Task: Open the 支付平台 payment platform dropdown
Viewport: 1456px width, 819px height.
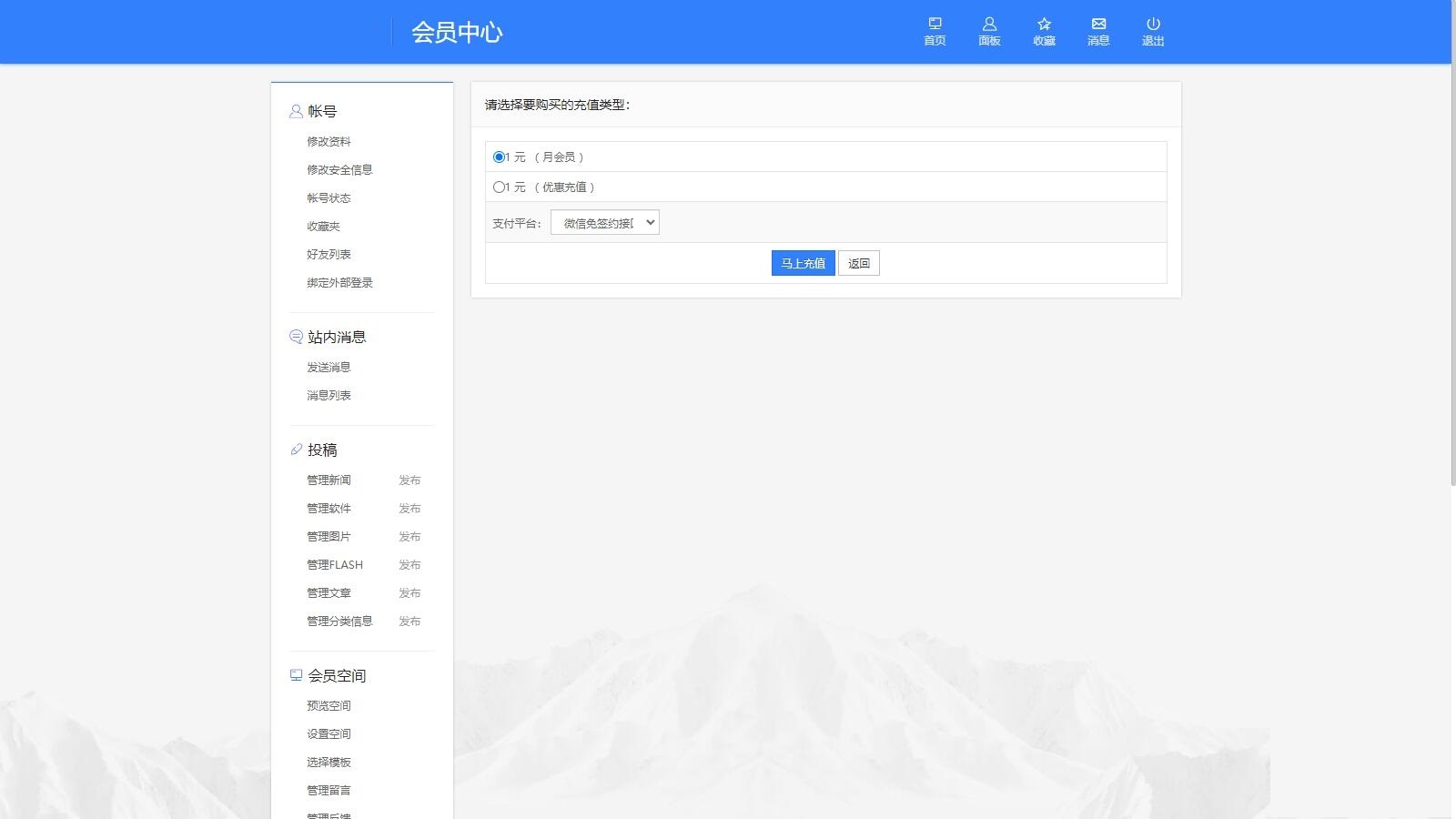Action: (x=604, y=221)
